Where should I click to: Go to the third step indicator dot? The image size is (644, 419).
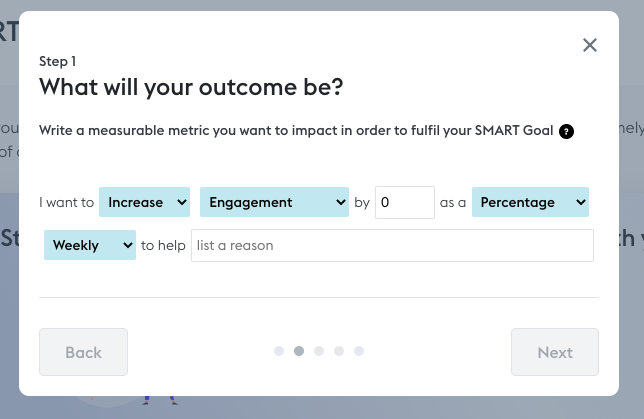tap(319, 351)
